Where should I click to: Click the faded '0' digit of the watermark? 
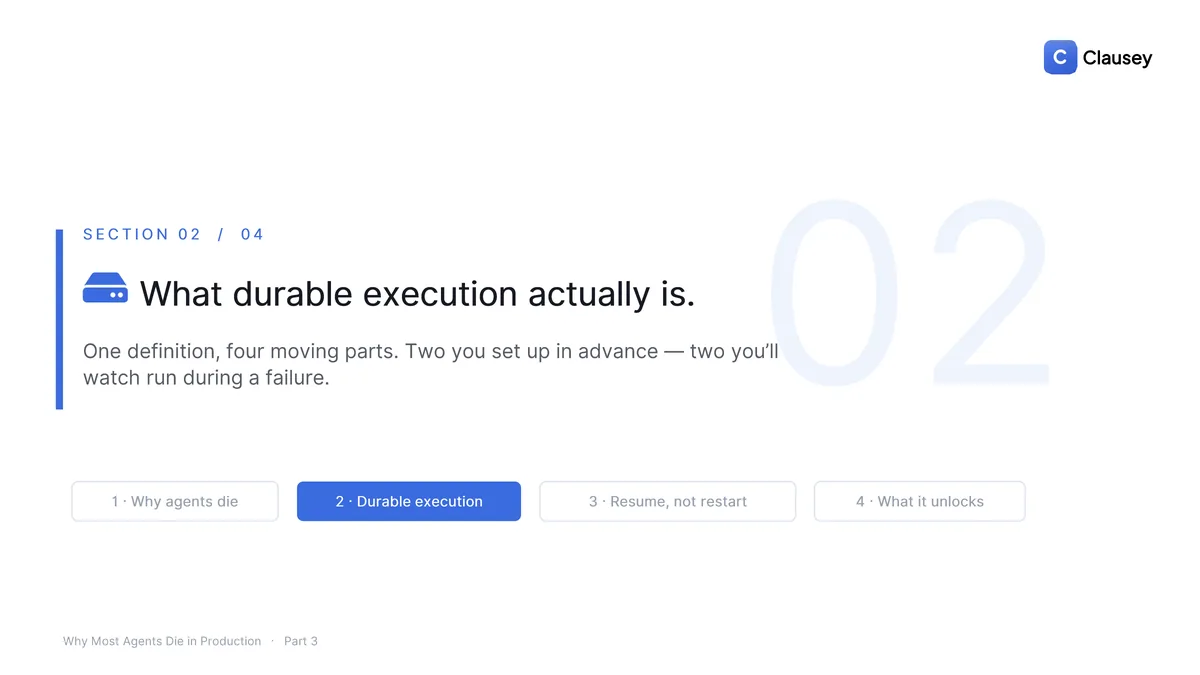point(833,291)
